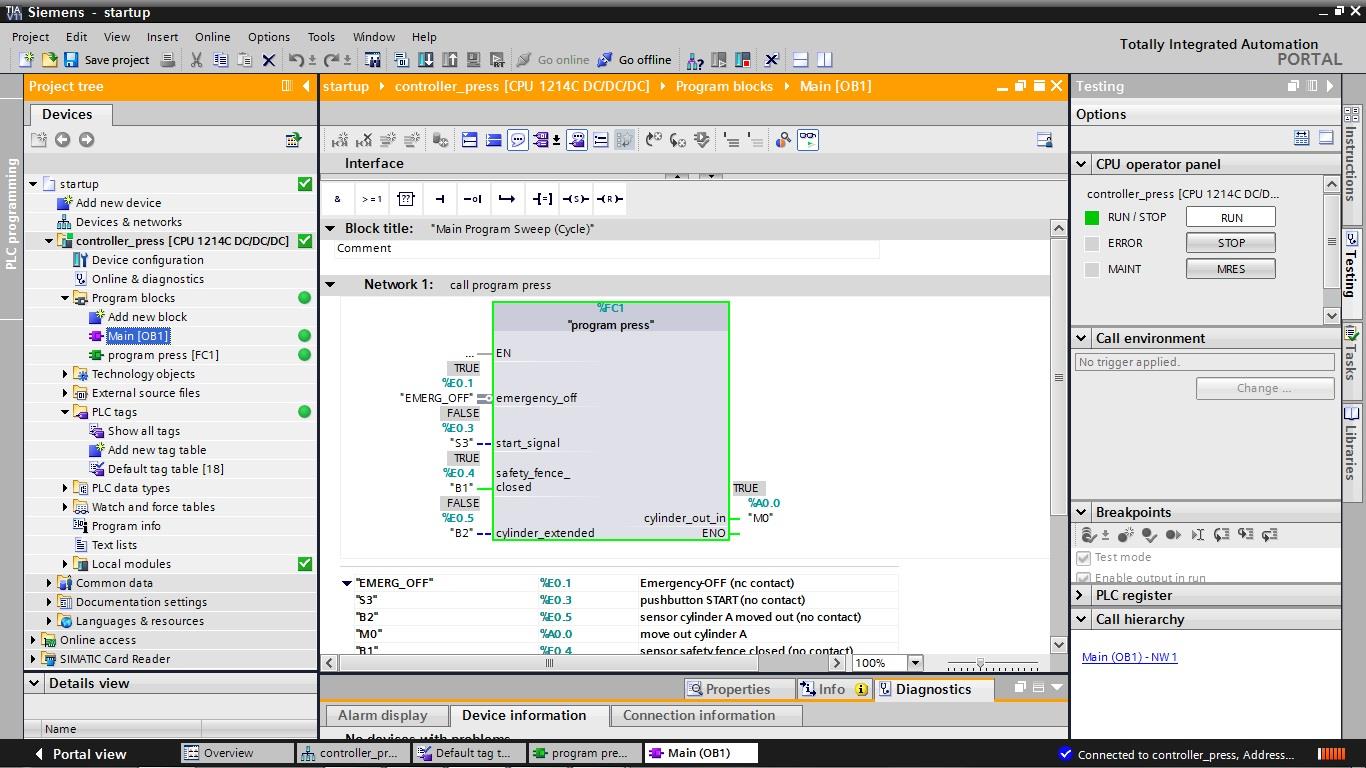Collapse Network 1 in the editor
This screenshot has width=1366, height=768.
point(330,285)
